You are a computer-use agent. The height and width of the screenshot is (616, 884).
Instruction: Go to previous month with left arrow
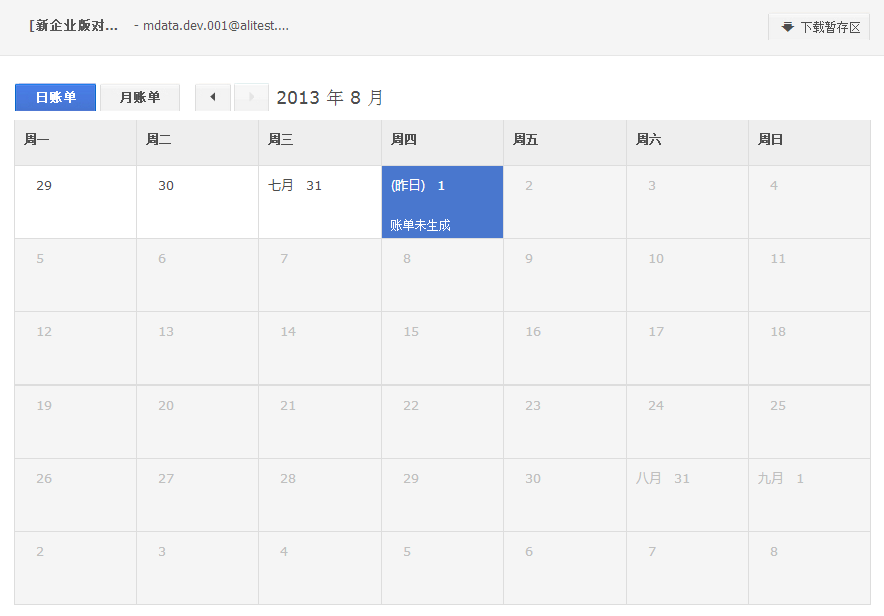[x=213, y=97]
